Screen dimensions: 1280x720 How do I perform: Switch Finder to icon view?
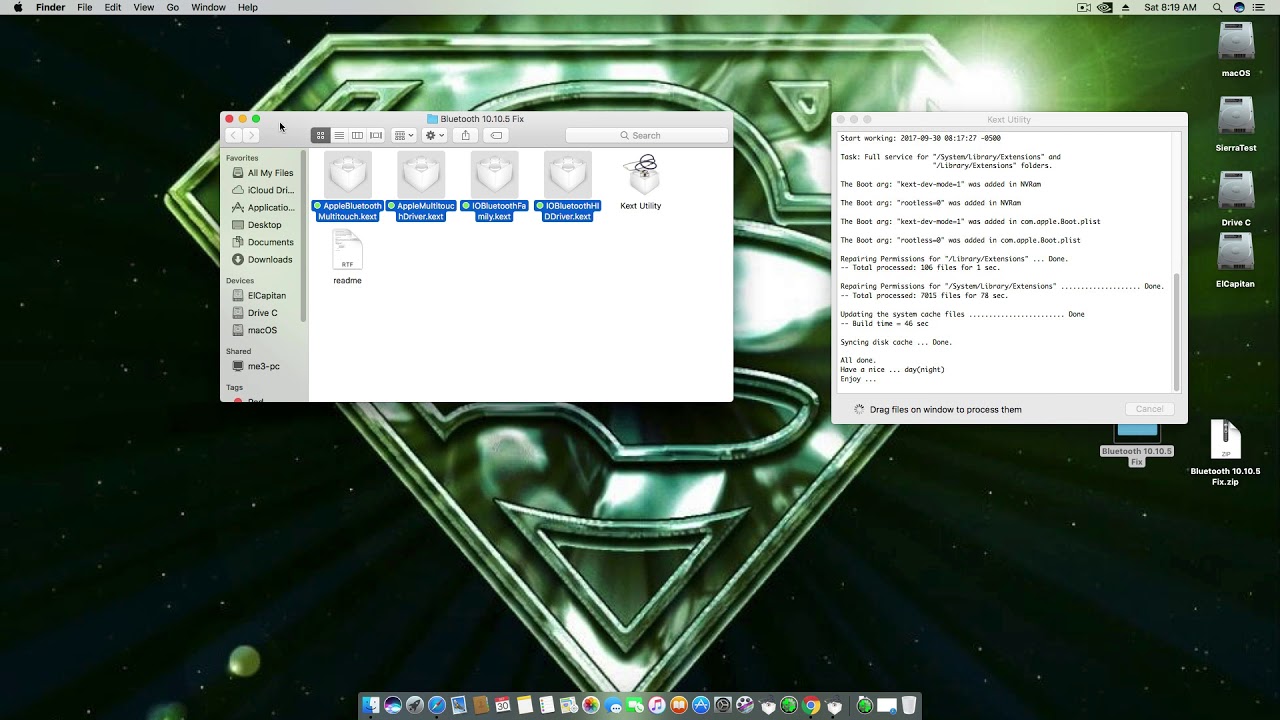tap(320, 135)
